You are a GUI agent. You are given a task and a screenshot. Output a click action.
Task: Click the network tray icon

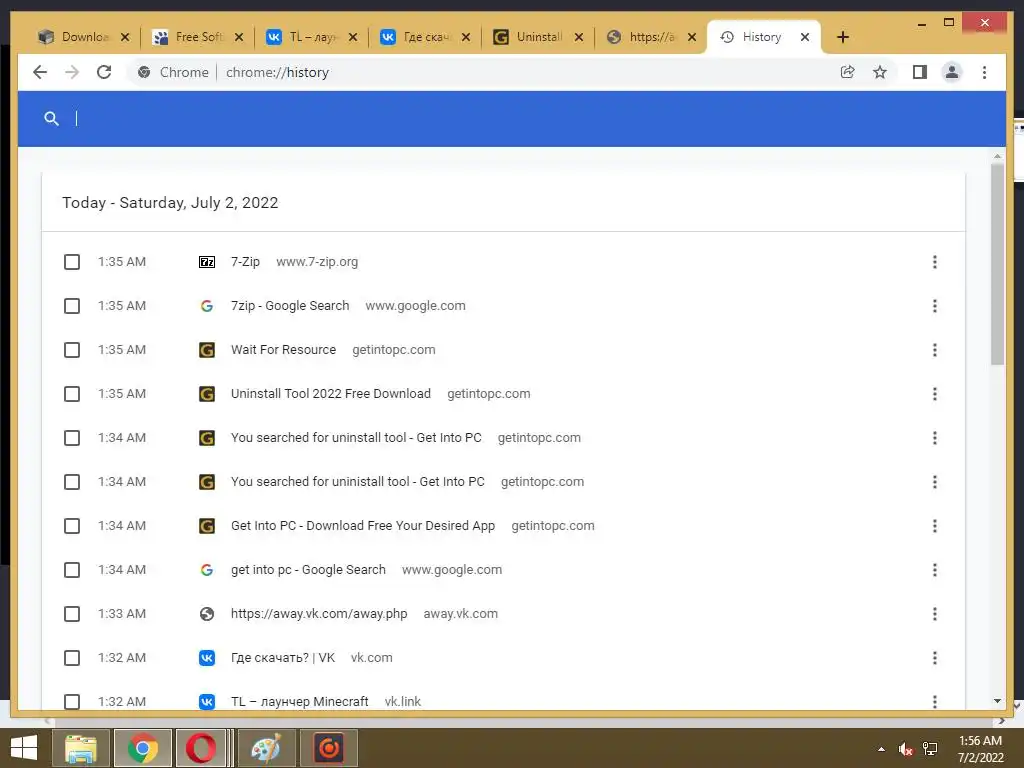pyautogui.click(x=930, y=749)
